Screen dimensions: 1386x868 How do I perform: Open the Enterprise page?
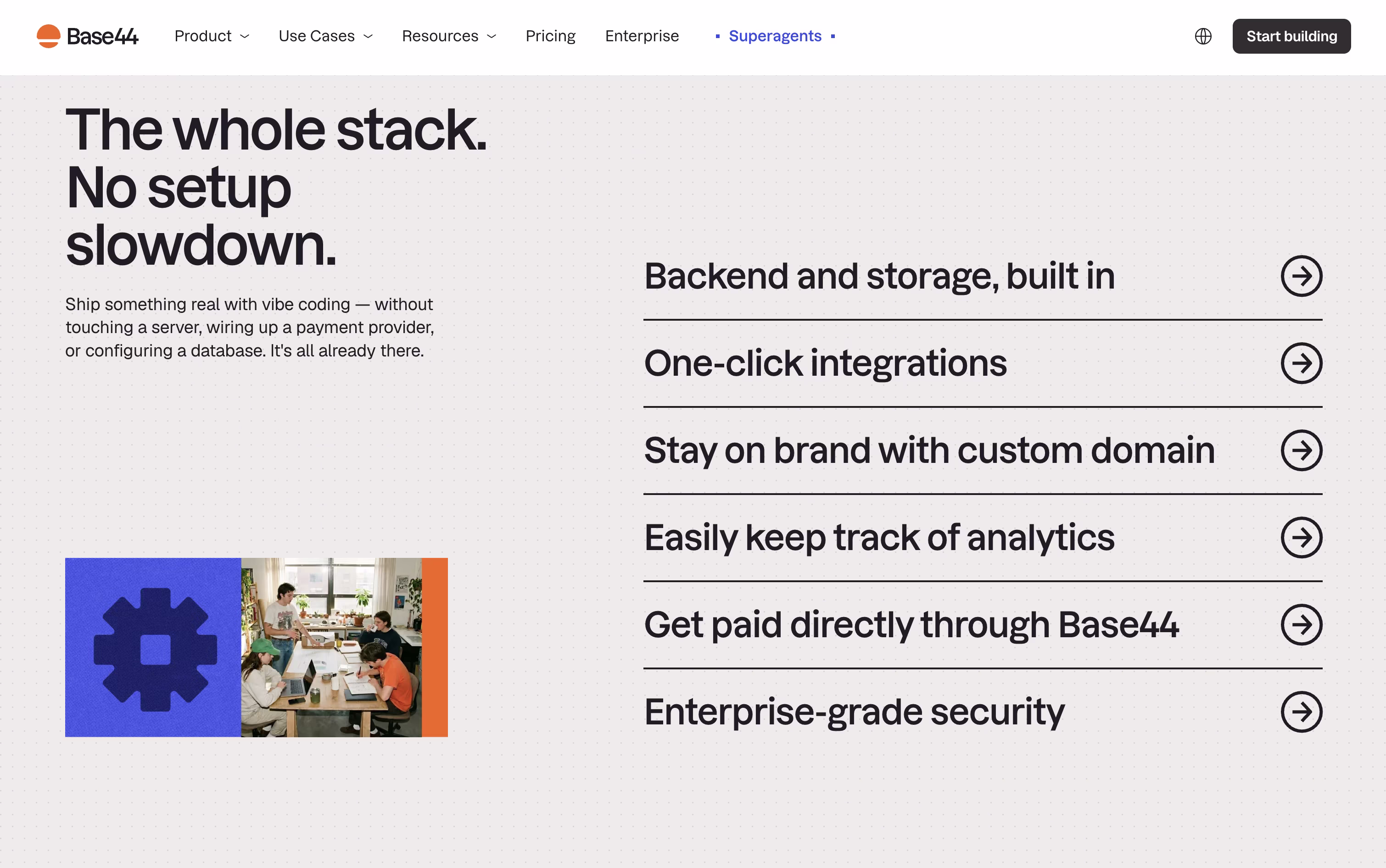tap(642, 36)
